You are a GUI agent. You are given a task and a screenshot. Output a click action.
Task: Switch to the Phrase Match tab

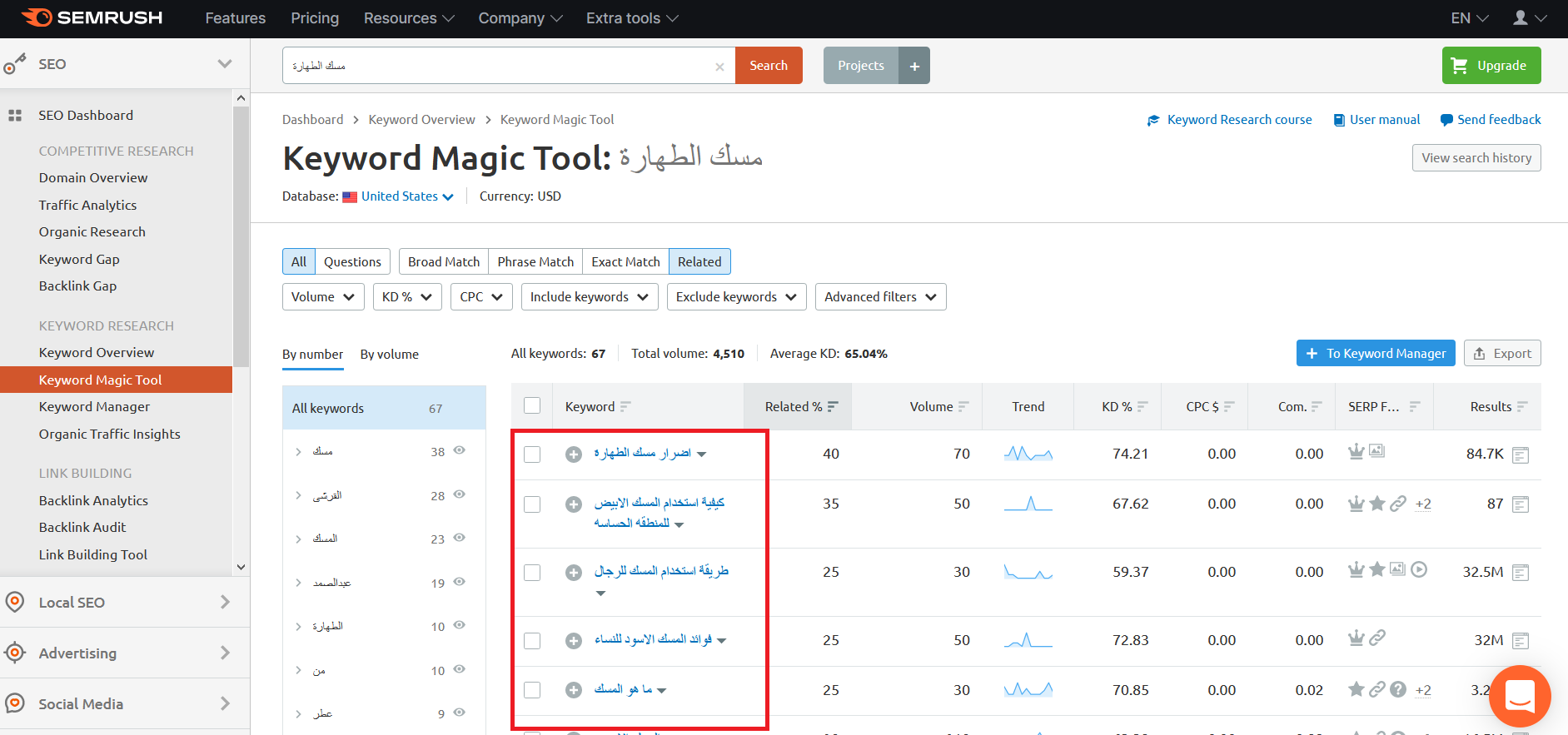click(535, 262)
